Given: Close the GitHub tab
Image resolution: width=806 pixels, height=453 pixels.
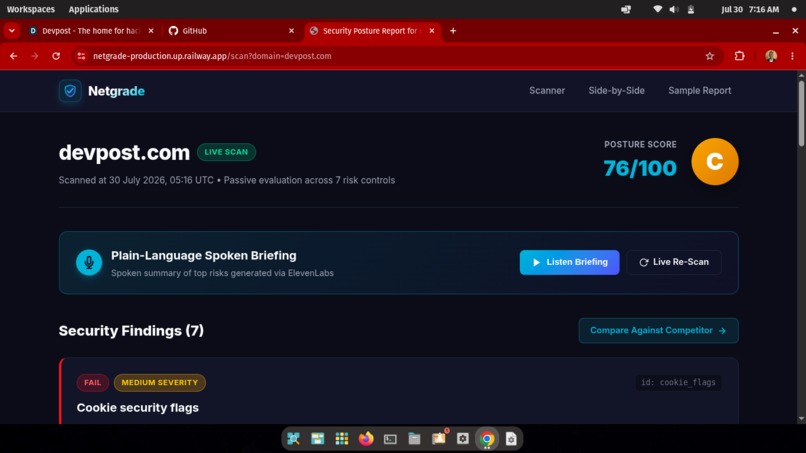Looking at the screenshot, I should tap(291, 31).
